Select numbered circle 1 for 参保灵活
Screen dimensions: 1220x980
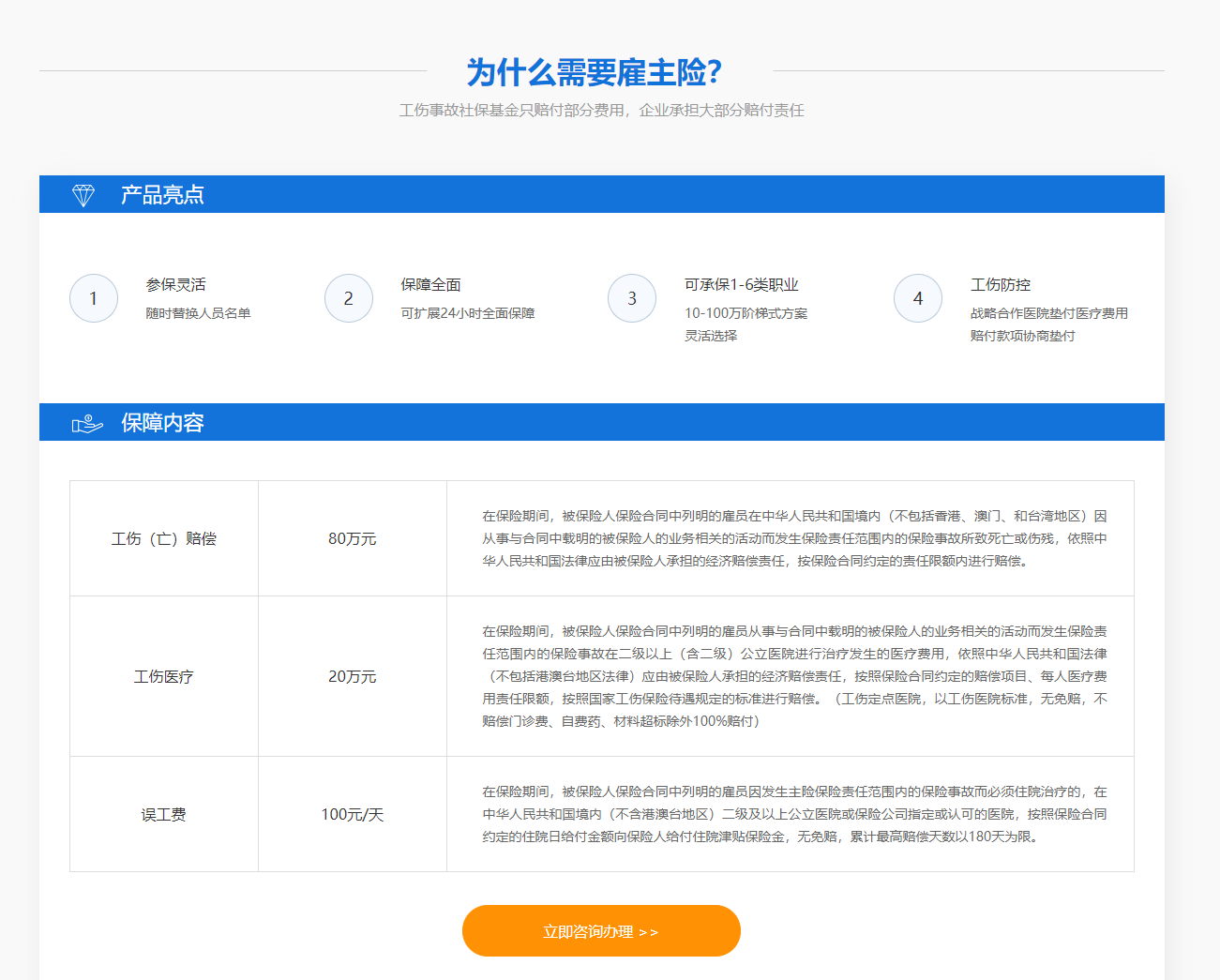[x=93, y=297]
